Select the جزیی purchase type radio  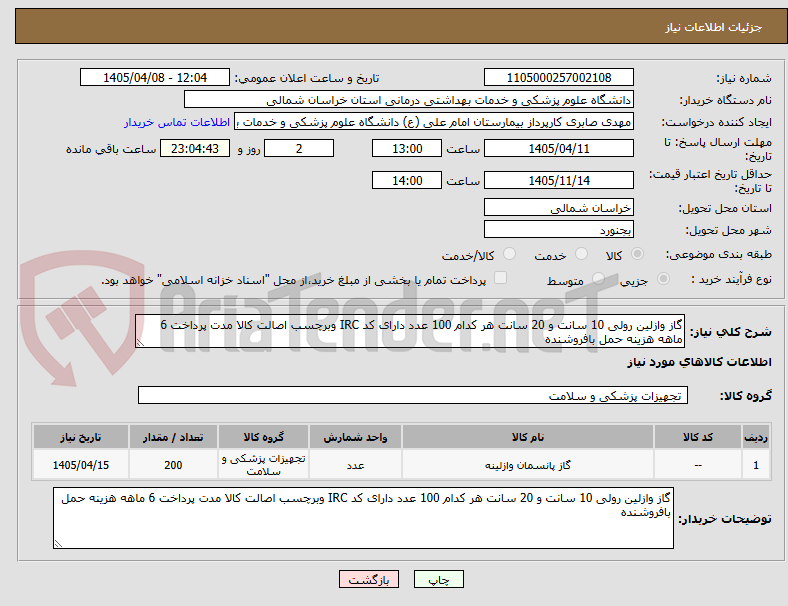point(663,278)
